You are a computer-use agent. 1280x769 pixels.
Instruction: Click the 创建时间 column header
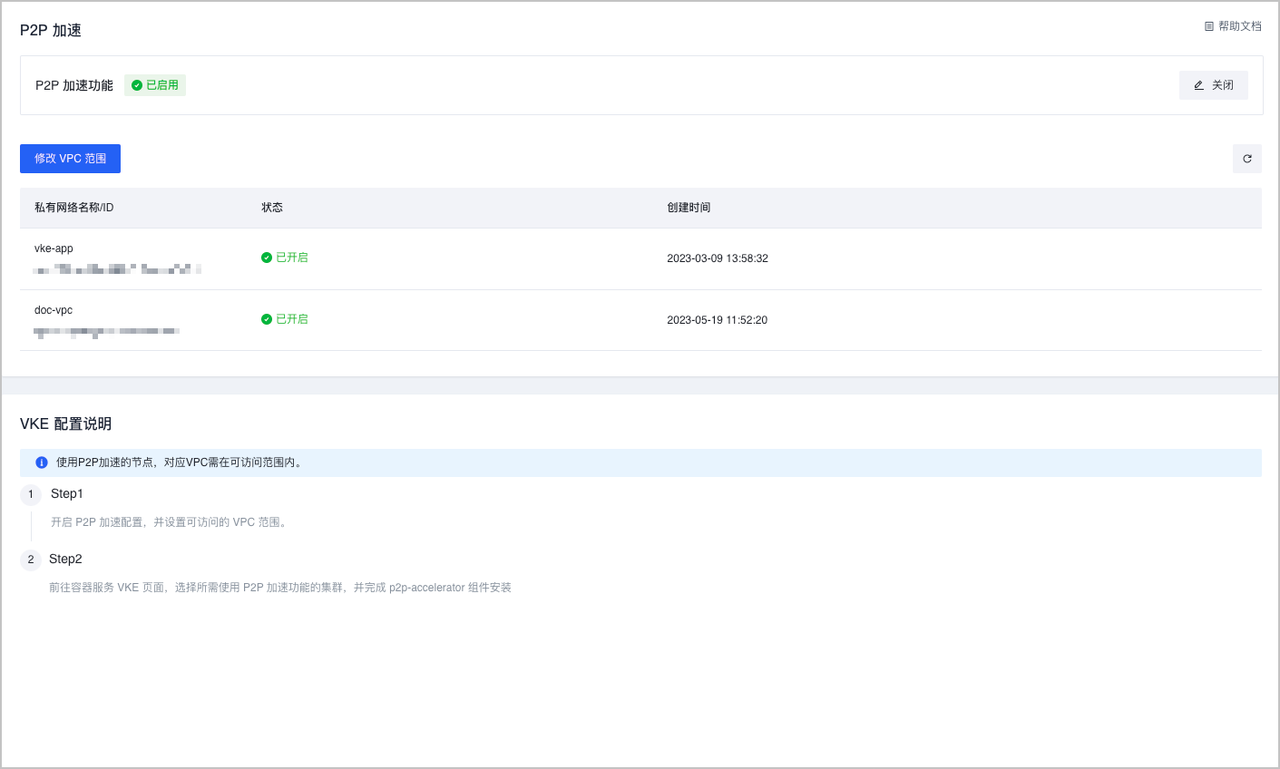pyautogui.click(x=689, y=207)
